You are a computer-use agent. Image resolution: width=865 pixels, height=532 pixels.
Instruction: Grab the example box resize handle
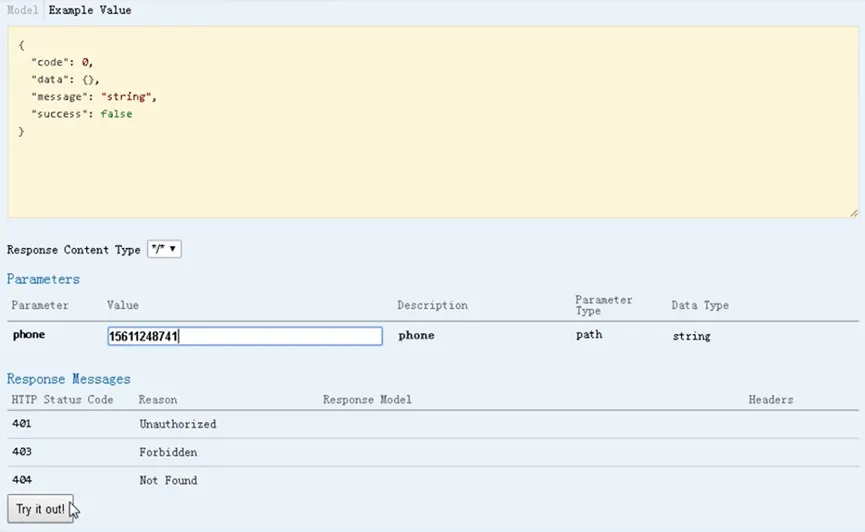tap(854, 213)
